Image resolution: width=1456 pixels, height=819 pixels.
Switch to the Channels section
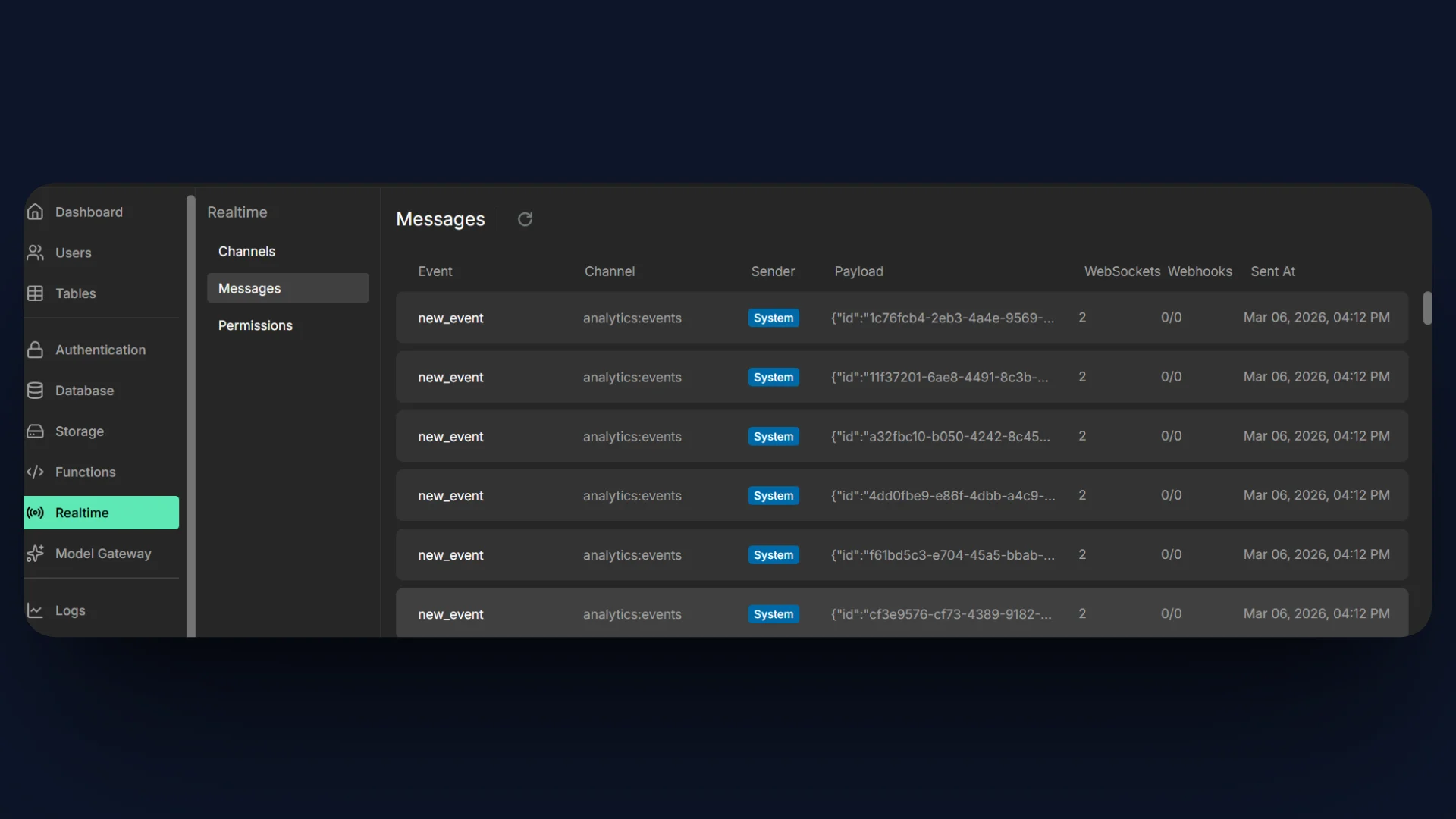246,251
